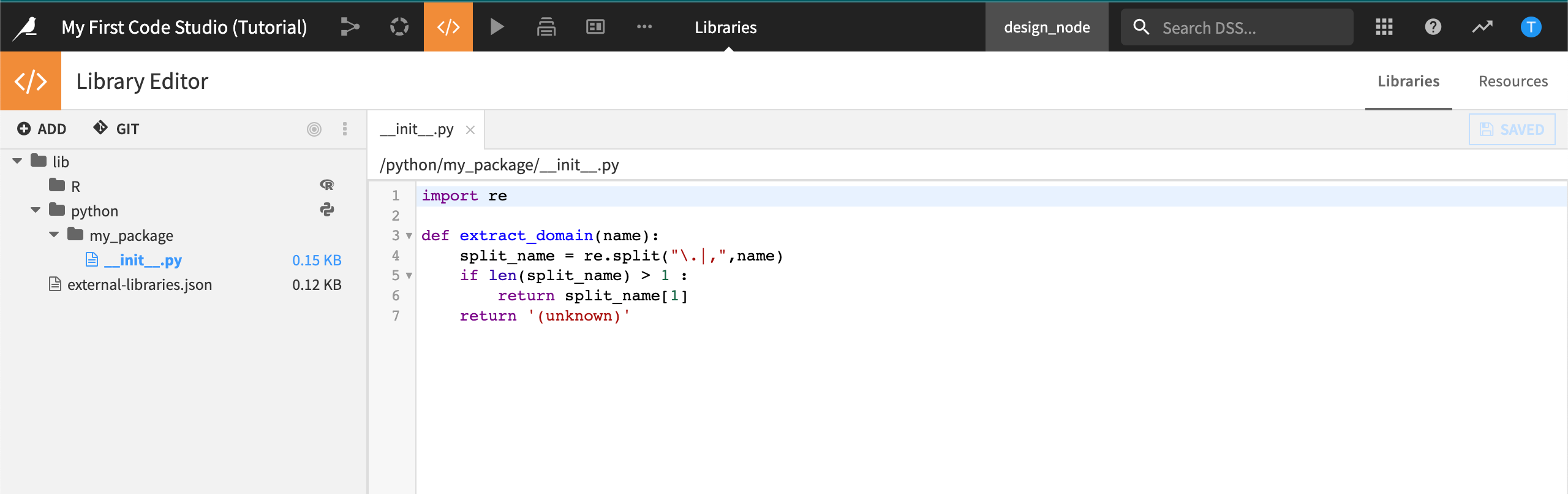Open the dashboards icon in top bar
The image size is (1568, 494).
tap(595, 27)
